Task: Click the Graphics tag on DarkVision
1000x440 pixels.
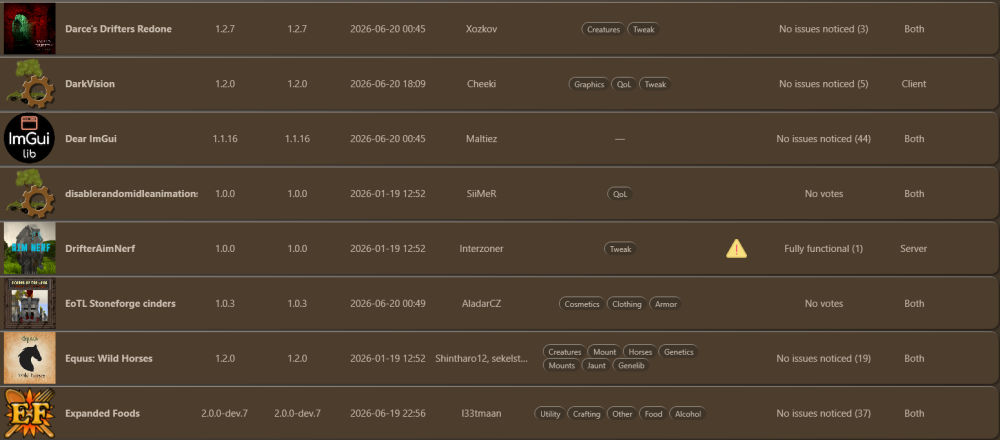Action: tap(589, 84)
